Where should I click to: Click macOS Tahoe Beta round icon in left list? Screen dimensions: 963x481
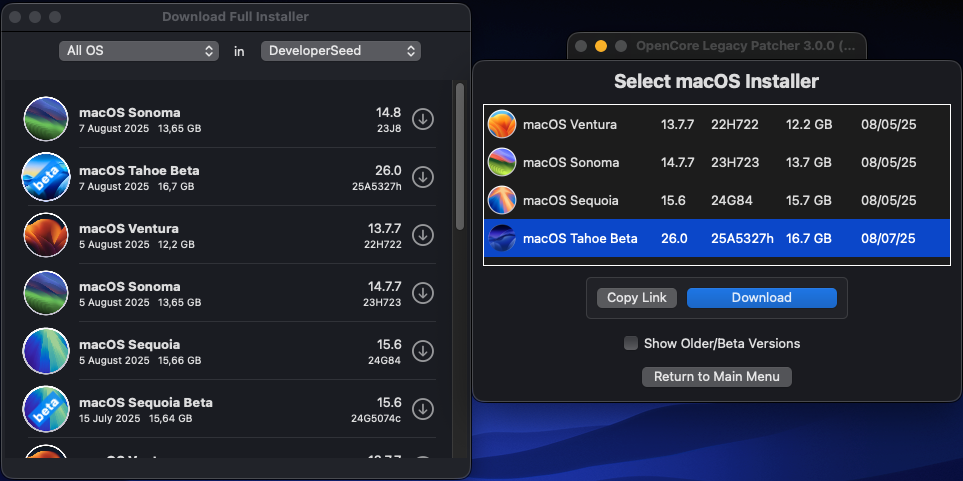(45, 177)
